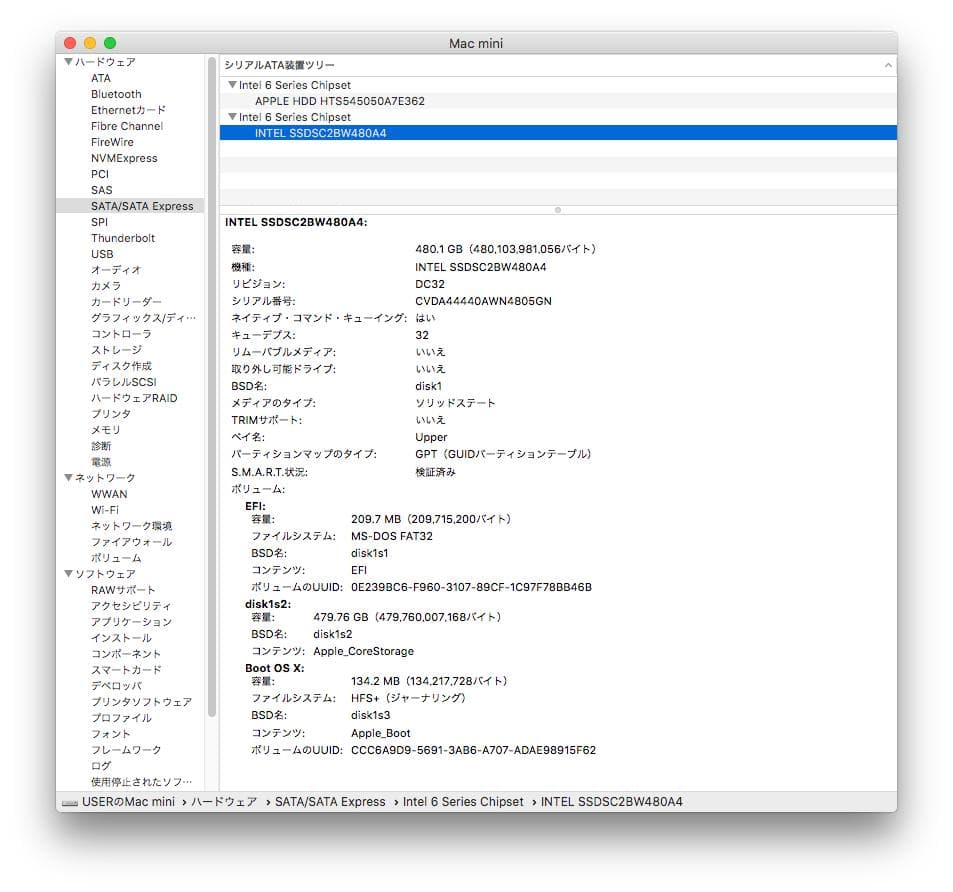Click INTEL SSDSC2BW480A4 in the path bar
This screenshot has width=953, height=892.
(x=612, y=802)
